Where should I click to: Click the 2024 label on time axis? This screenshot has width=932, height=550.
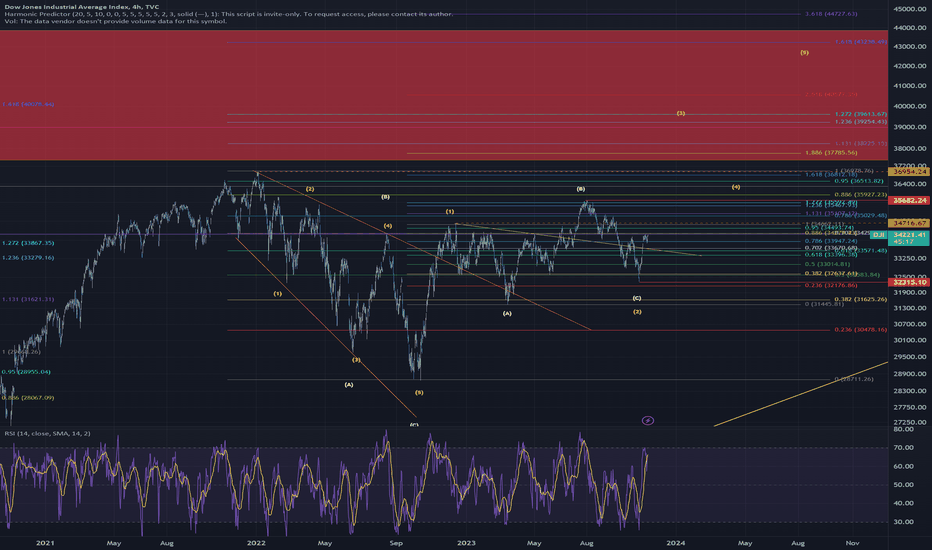point(676,543)
